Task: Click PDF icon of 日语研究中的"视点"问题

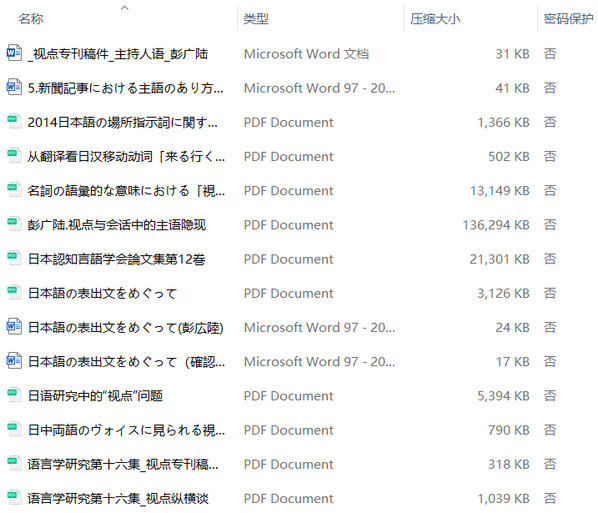Action: tap(14, 395)
